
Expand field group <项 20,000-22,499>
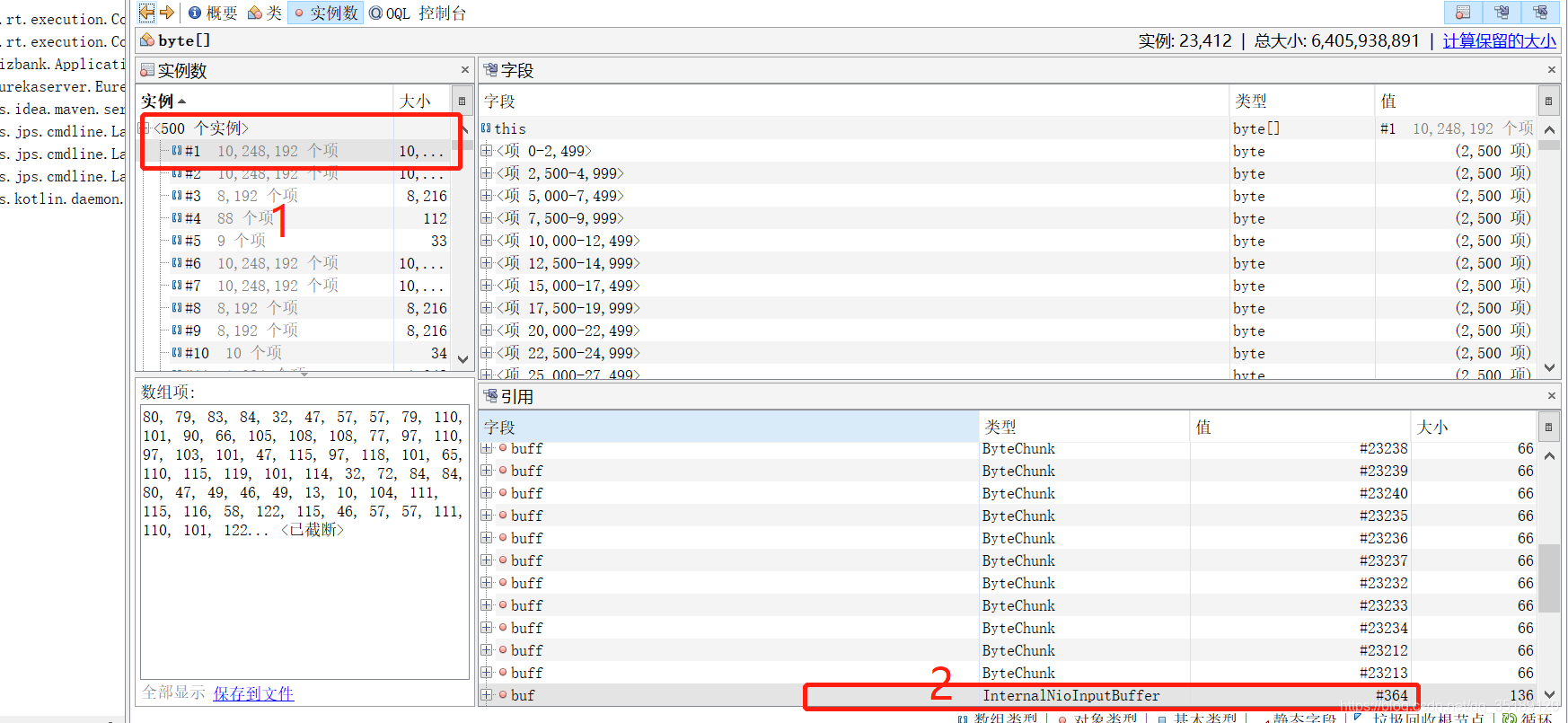pos(487,331)
